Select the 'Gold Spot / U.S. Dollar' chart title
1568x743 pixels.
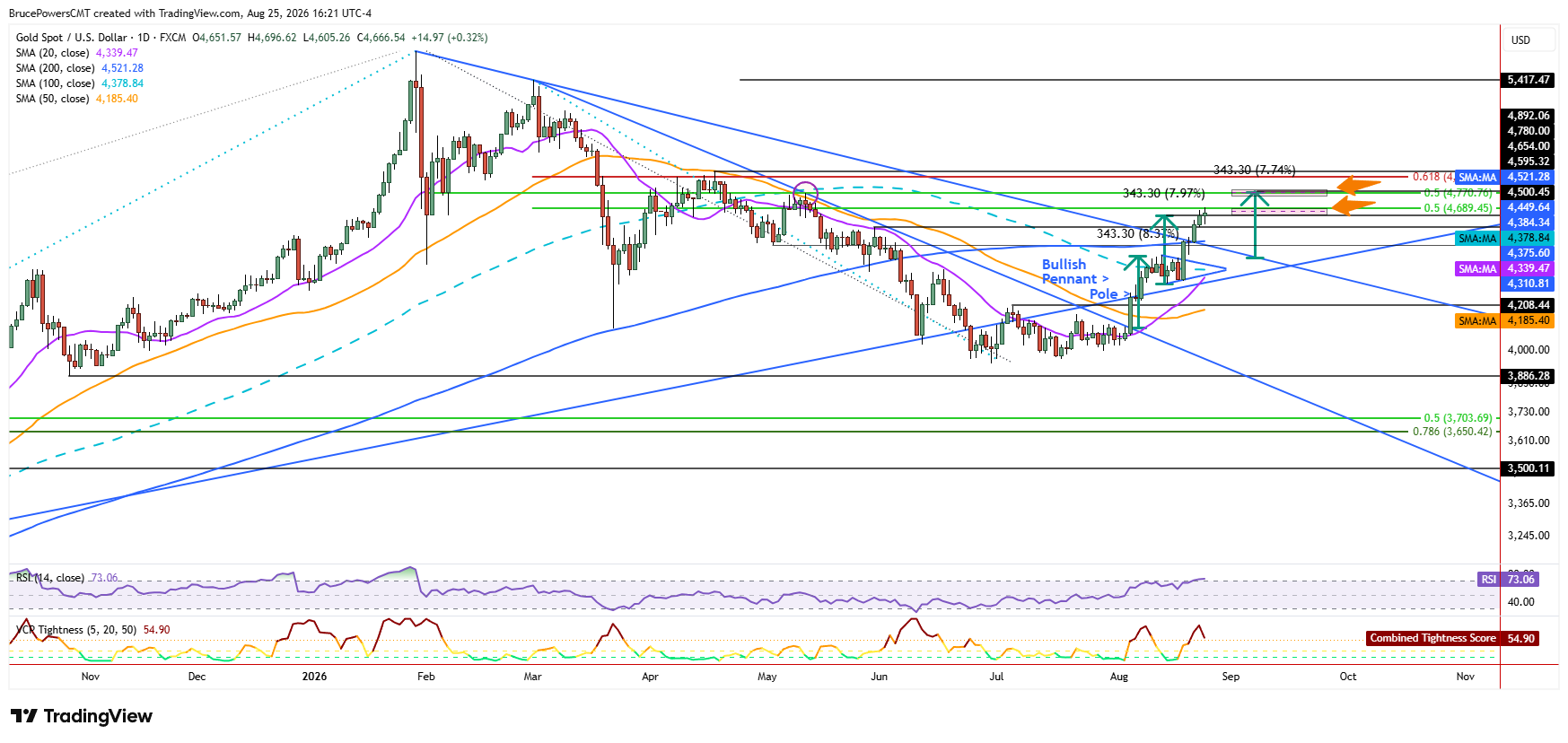pyautogui.click(x=72, y=38)
